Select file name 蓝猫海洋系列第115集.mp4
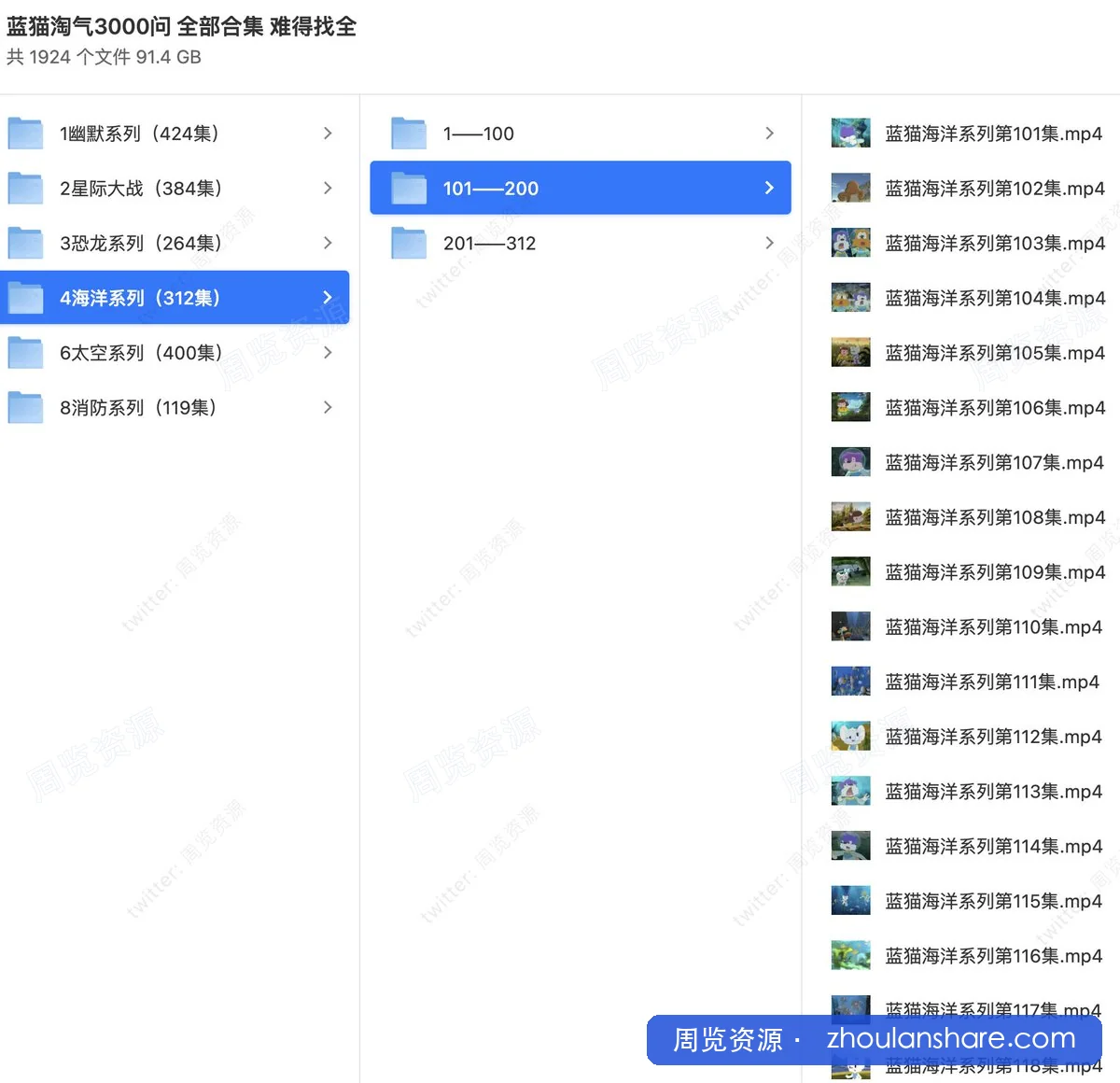 pos(994,901)
